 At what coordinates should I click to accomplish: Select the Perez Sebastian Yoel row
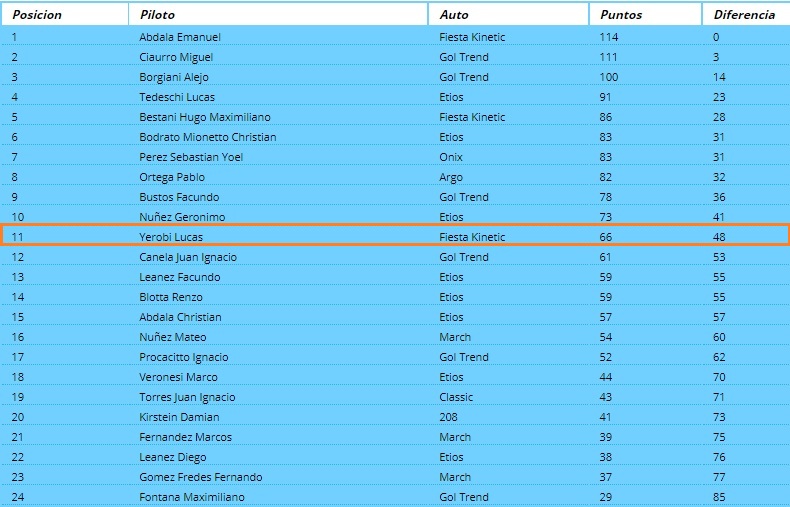(x=395, y=157)
